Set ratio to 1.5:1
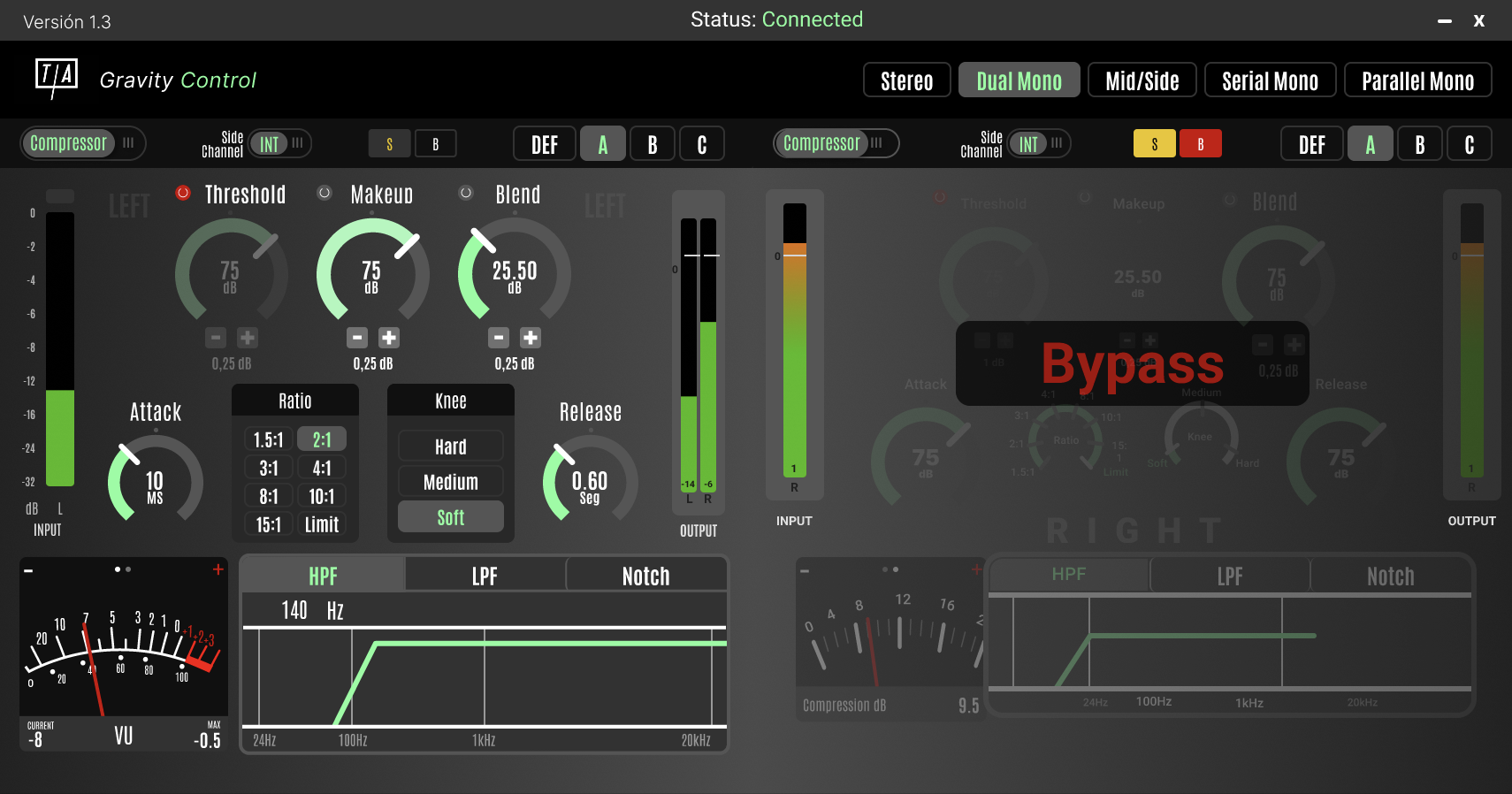The image size is (1512, 794). point(269,439)
